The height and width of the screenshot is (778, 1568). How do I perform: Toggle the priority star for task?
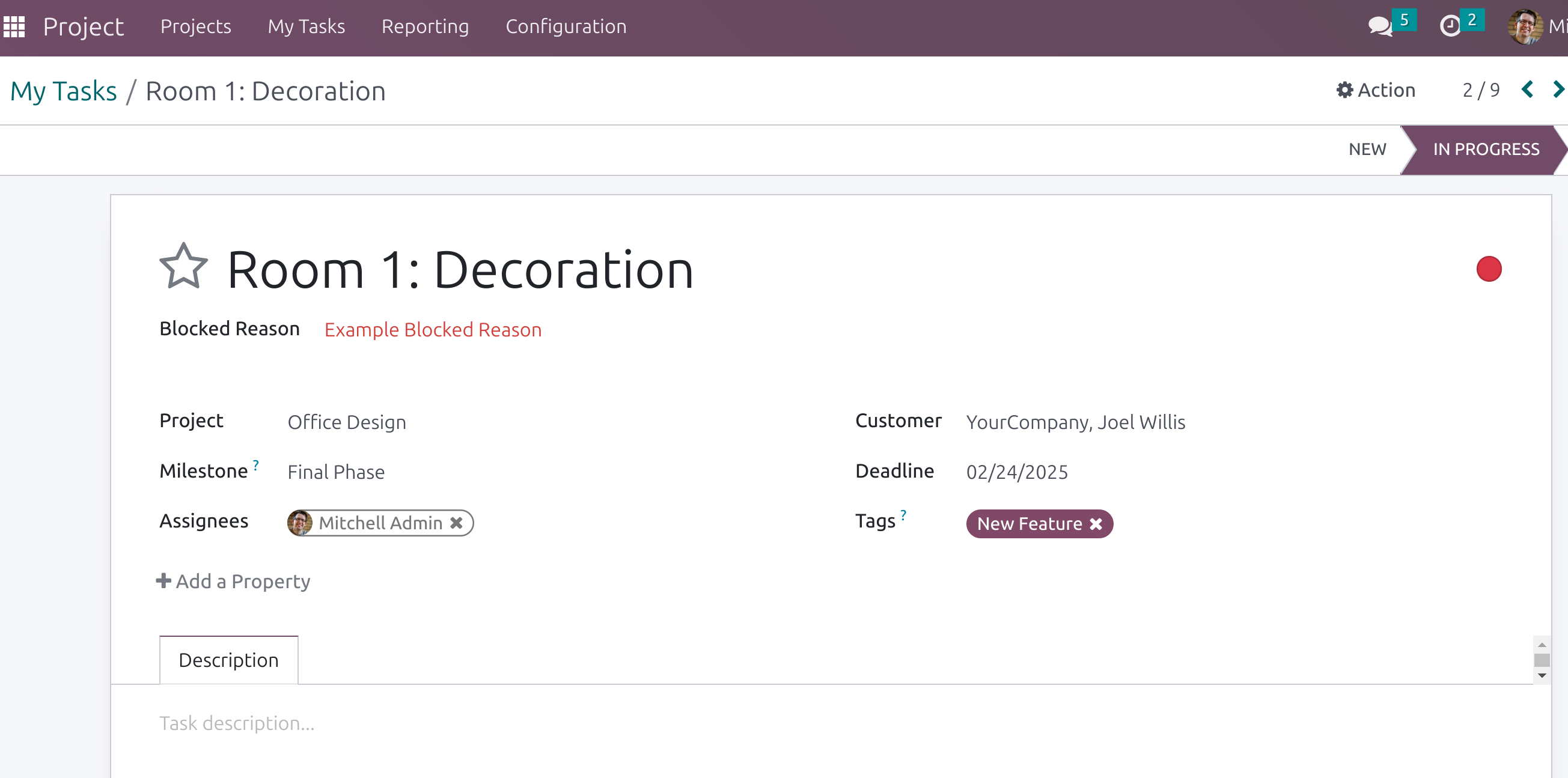coord(183,267)
